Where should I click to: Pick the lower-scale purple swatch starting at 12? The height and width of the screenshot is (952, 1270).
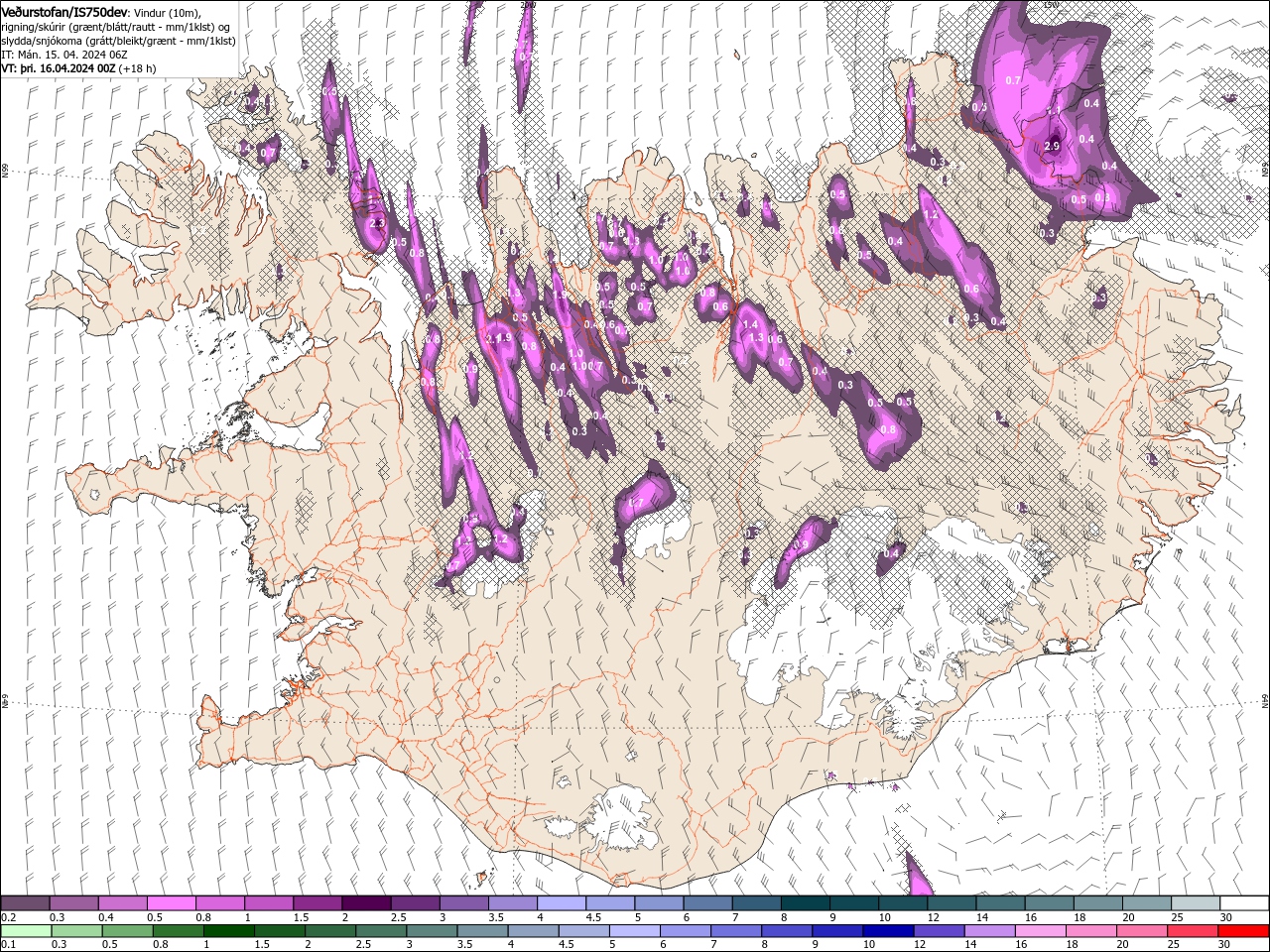(939, 931)
